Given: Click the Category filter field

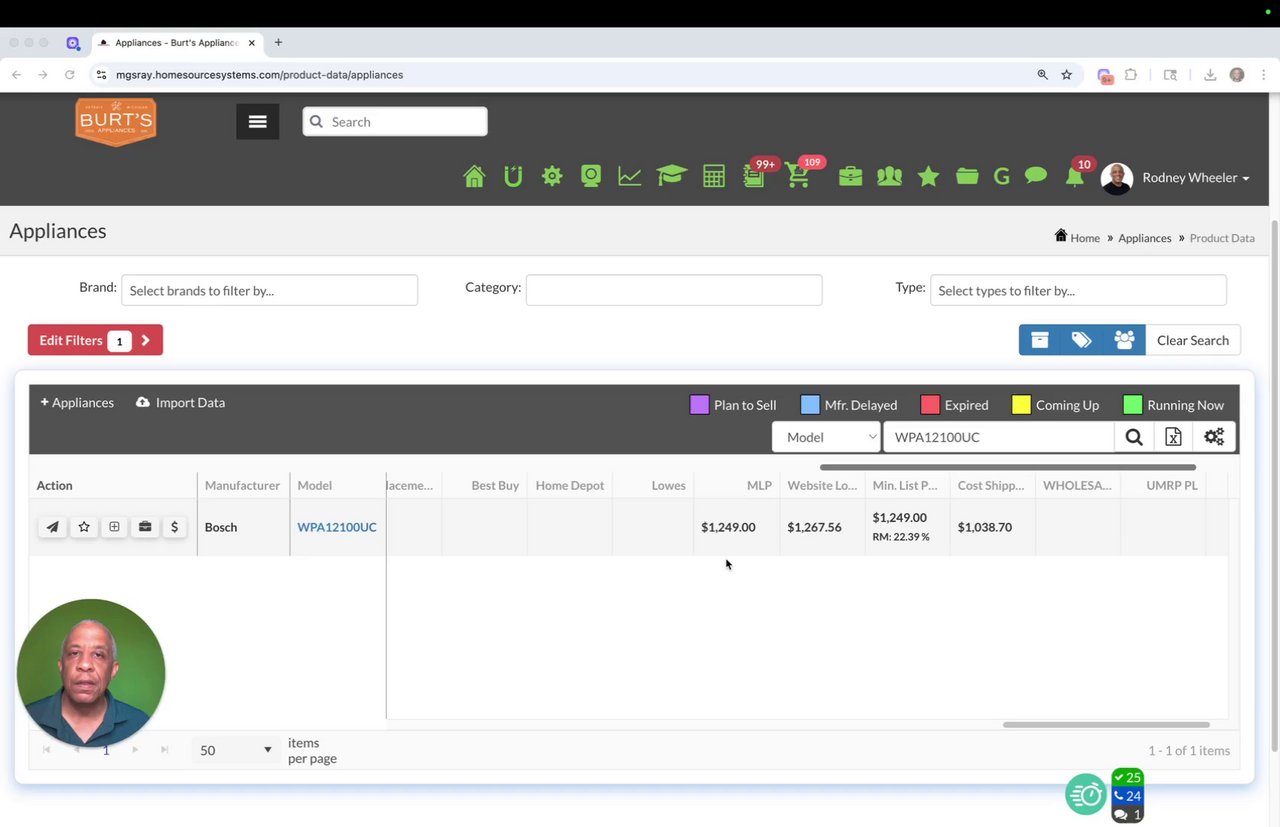Looking at the screenshot, I should pyautogui.click(x=674, y=290).
